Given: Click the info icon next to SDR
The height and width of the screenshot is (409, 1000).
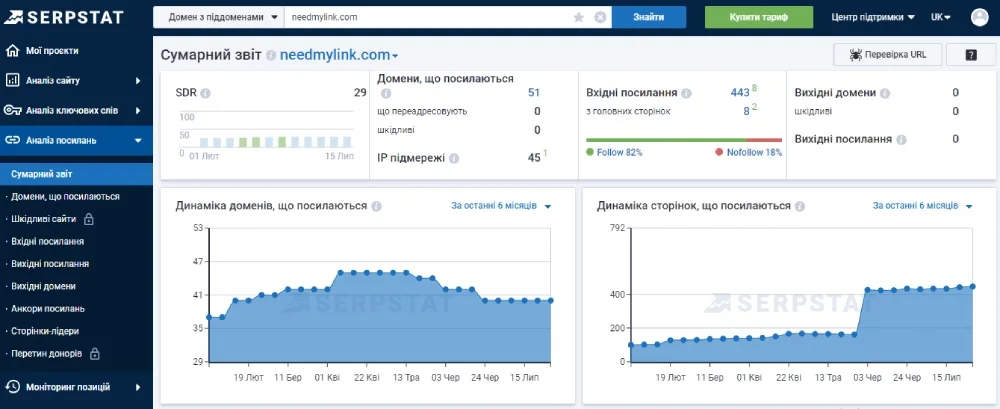Looking at the screenshot, I should [205, 93].
